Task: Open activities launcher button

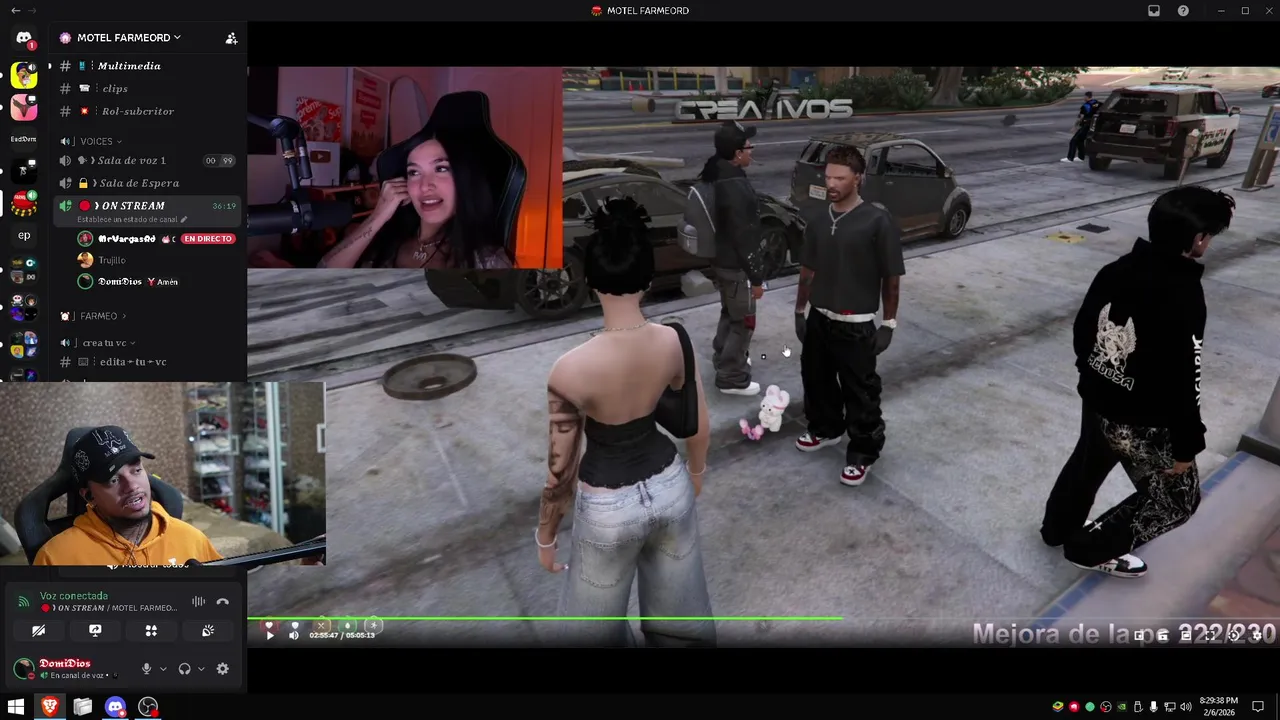Action: click(151, 631)
